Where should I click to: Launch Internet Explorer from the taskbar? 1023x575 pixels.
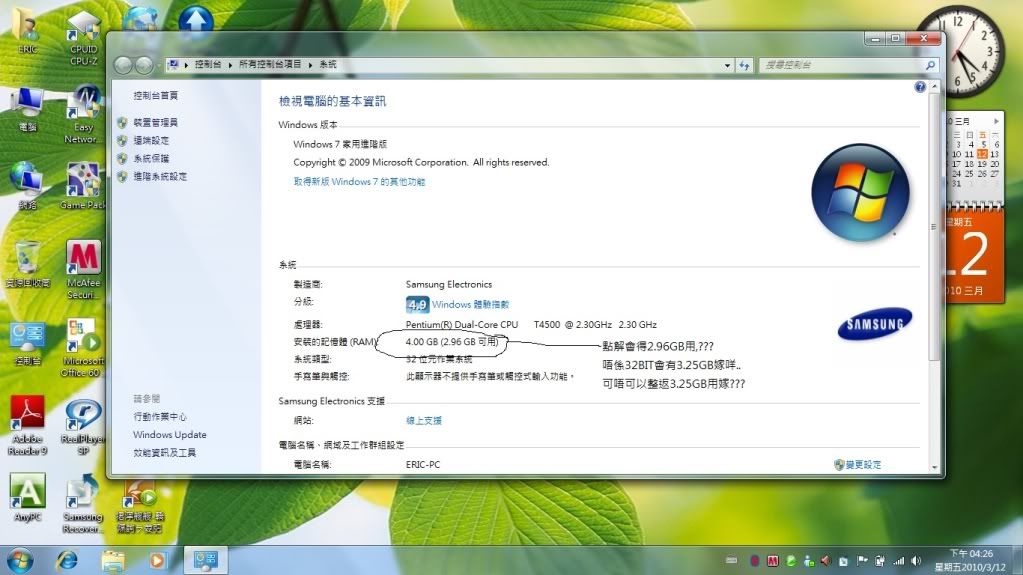[67, 560]
